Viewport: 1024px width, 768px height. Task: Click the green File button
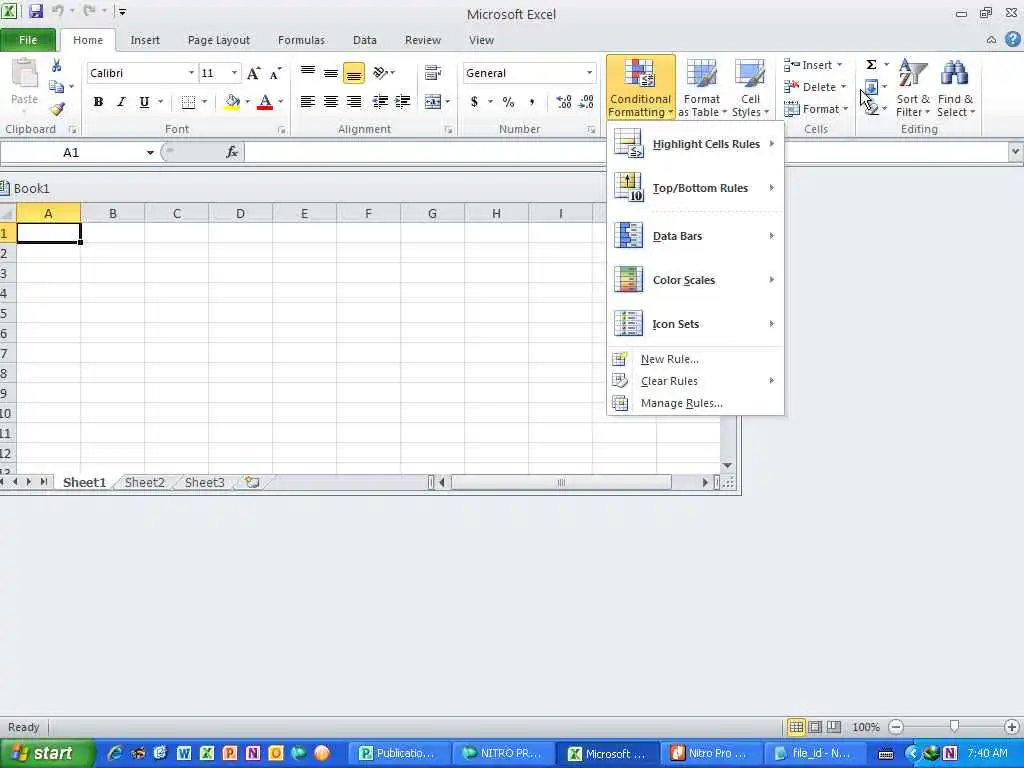point(27,40)
